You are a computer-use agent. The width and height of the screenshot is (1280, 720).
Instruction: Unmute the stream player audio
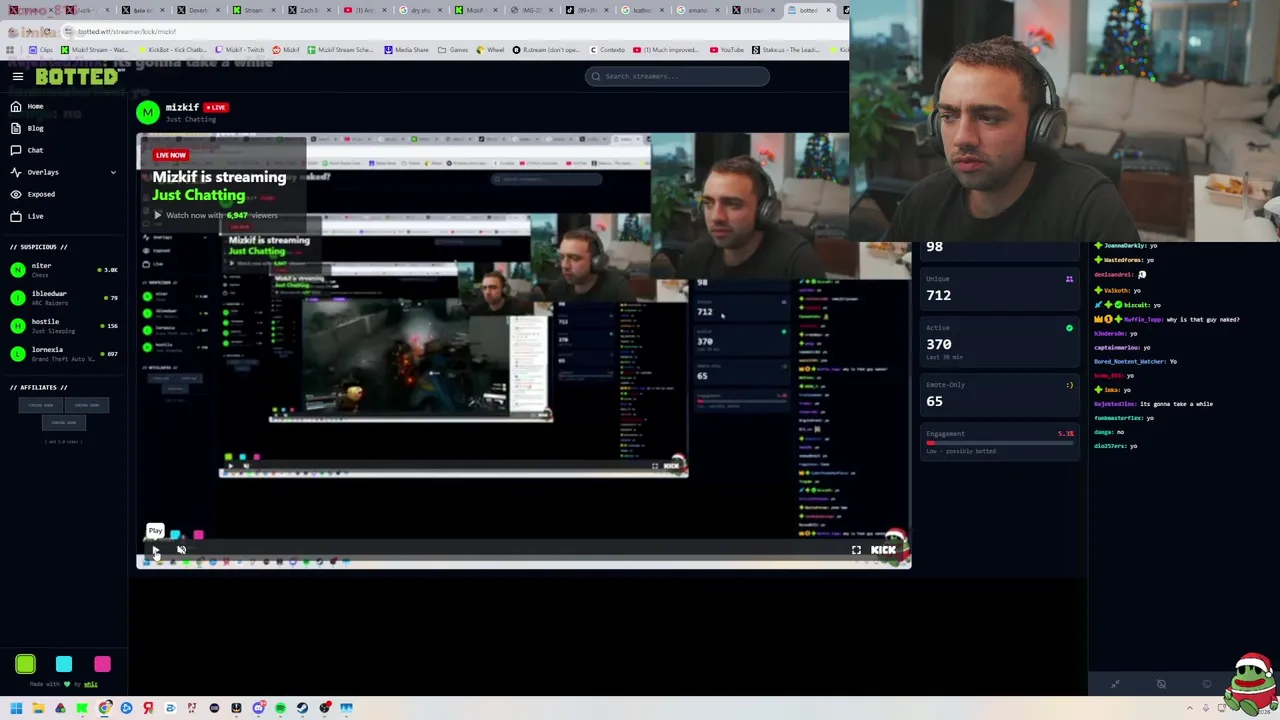pyautogui.click(x=181, y=550)
